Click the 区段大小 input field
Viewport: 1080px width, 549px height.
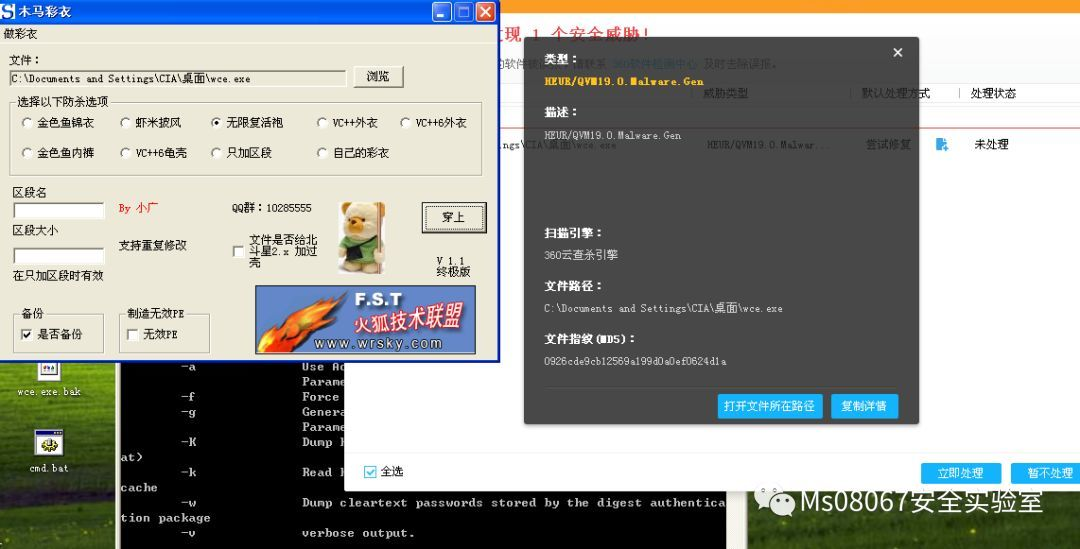pyautogui.click(x=59, y=255)
